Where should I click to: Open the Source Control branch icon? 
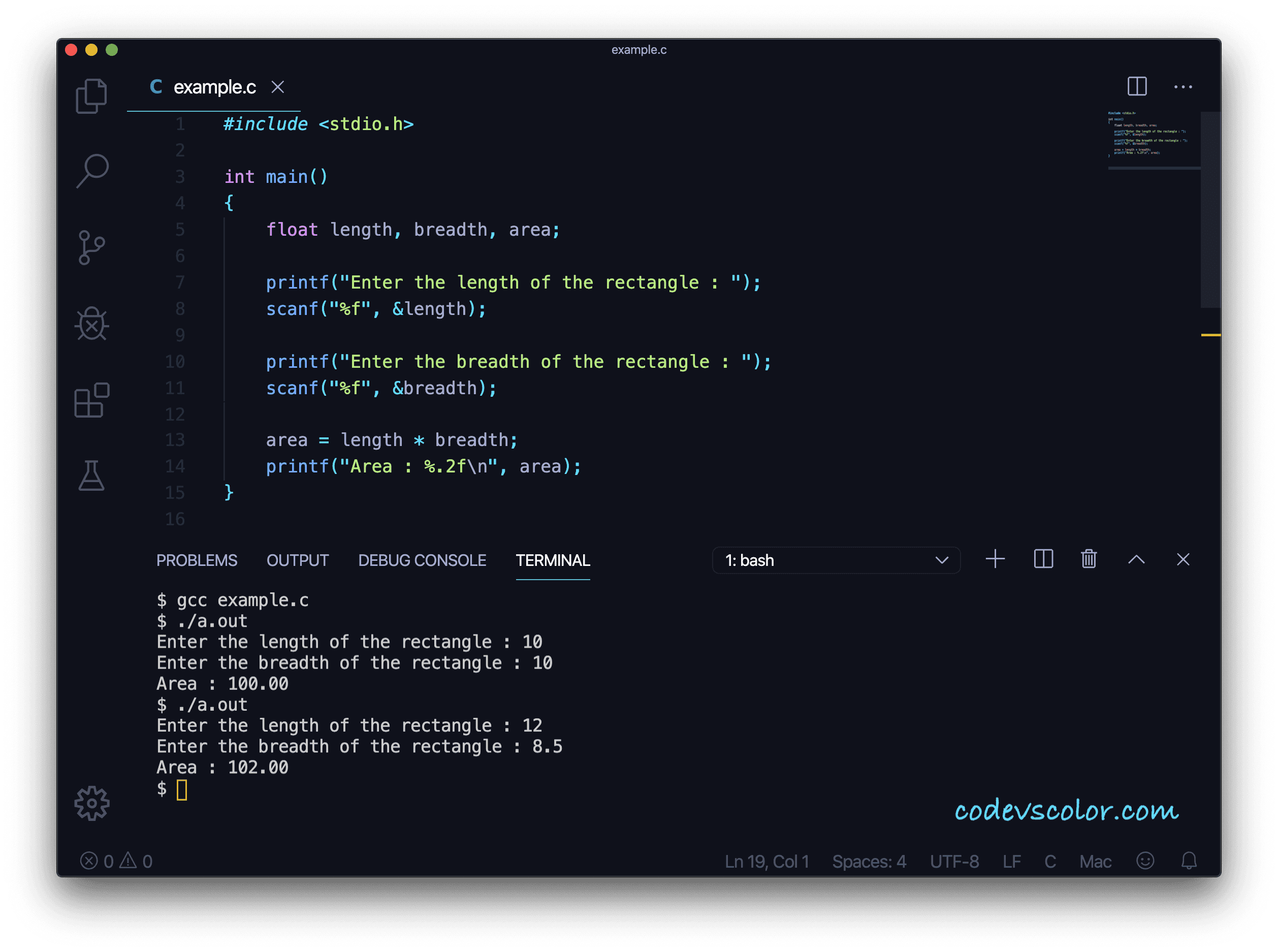[91, 248]
